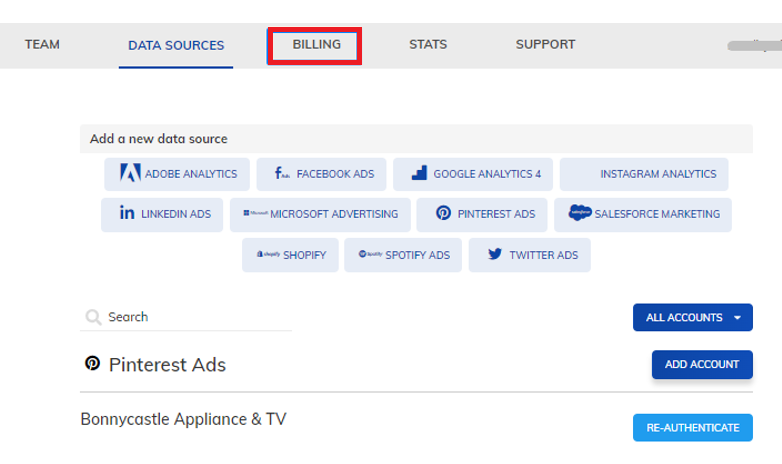Click the Shopify logo icon
The height and width of the screenshot is (464, 782).
point(268,254)
